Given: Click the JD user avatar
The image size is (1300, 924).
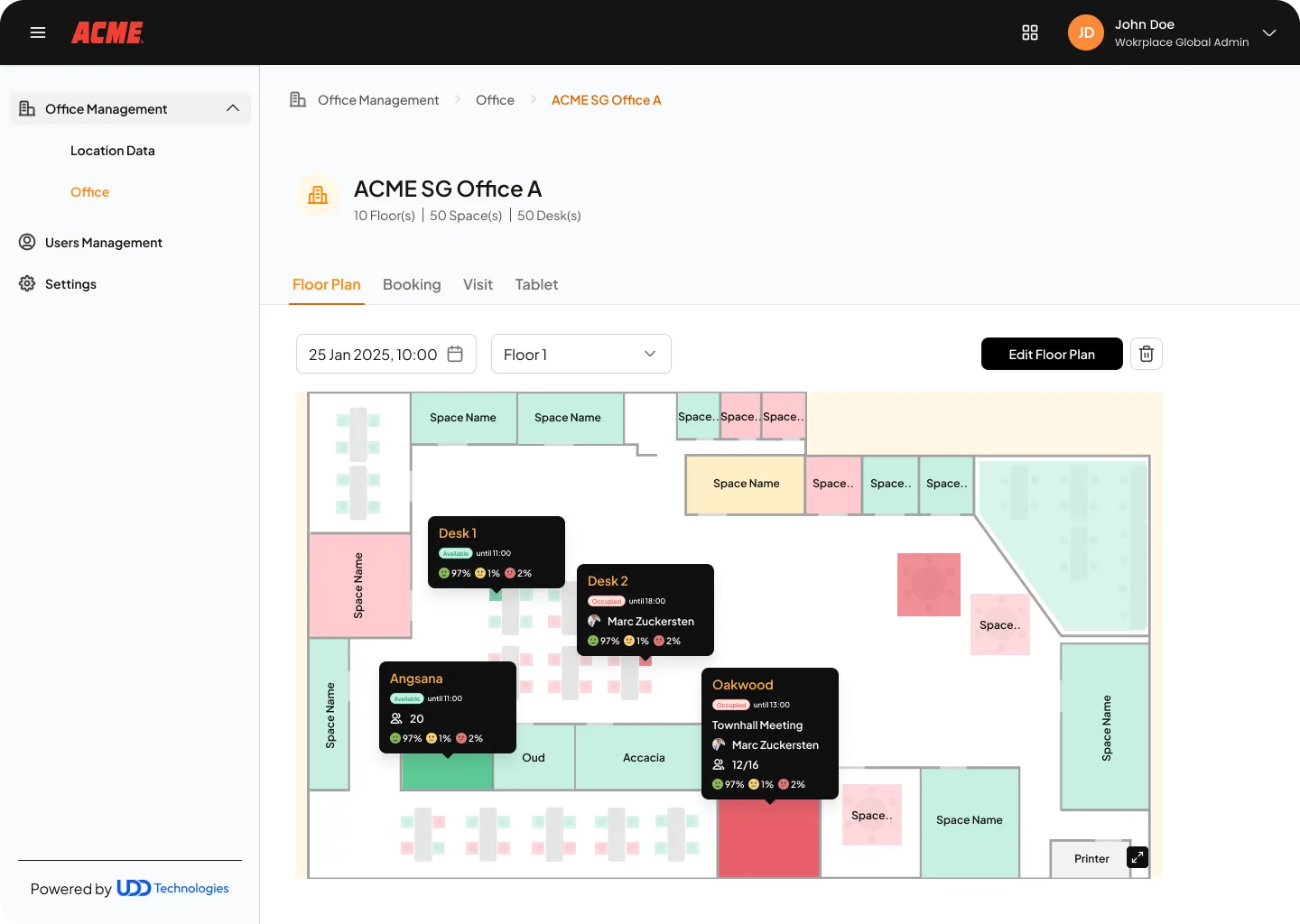Looking at the screenshot, I should click(x=1086, y=32).
